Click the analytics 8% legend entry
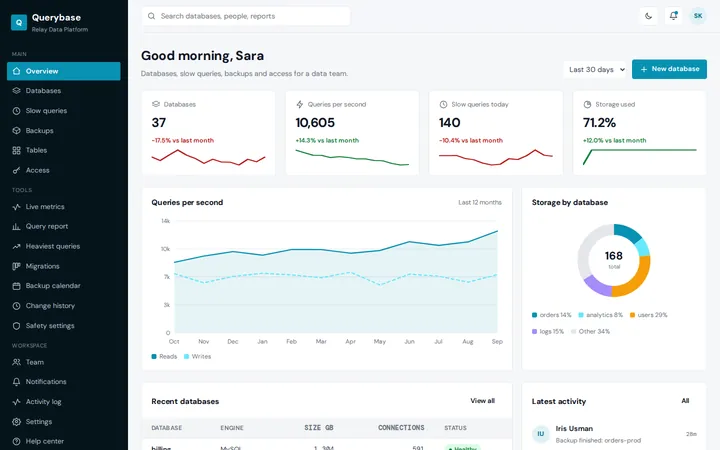720x450 pixels. coord(601,315)
